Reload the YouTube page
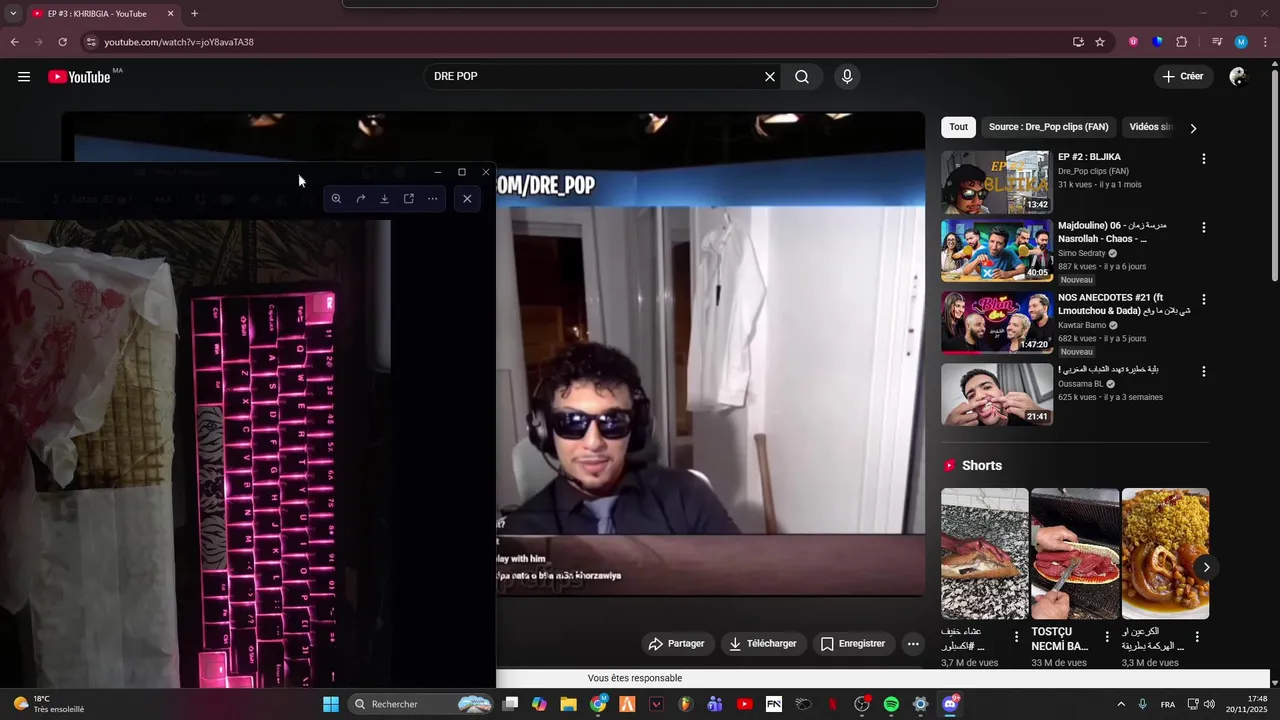1280x720 pixels. 62,42
